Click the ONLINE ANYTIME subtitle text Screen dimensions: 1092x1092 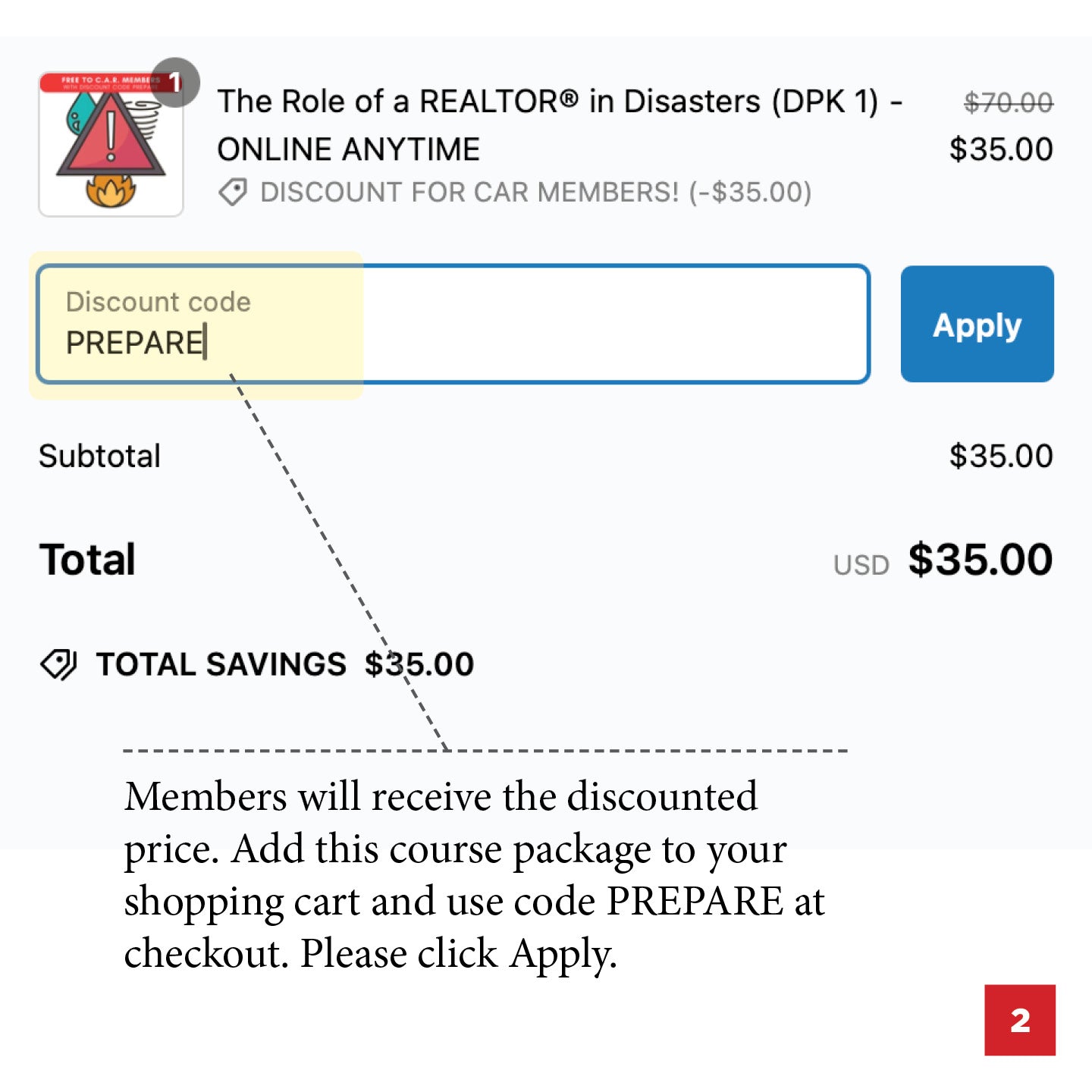[349, 149]
